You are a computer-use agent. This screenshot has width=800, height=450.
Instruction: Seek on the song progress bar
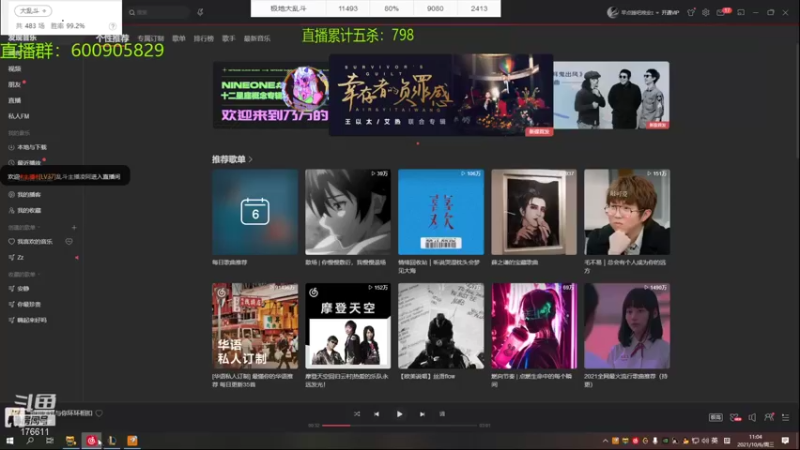click(x=399, y=426)
